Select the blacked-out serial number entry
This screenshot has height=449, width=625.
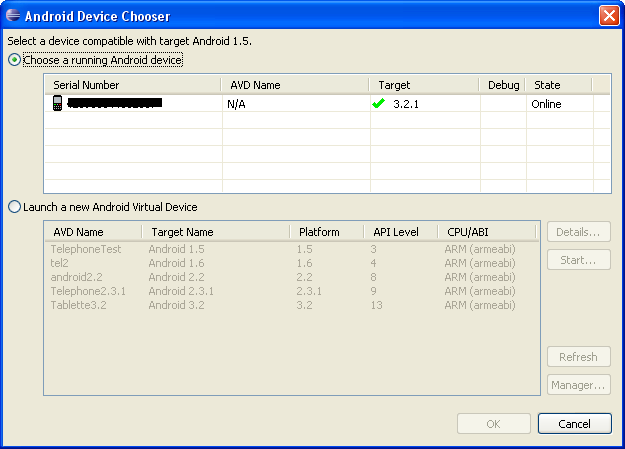pyautogui.click(x=115, y=103)
